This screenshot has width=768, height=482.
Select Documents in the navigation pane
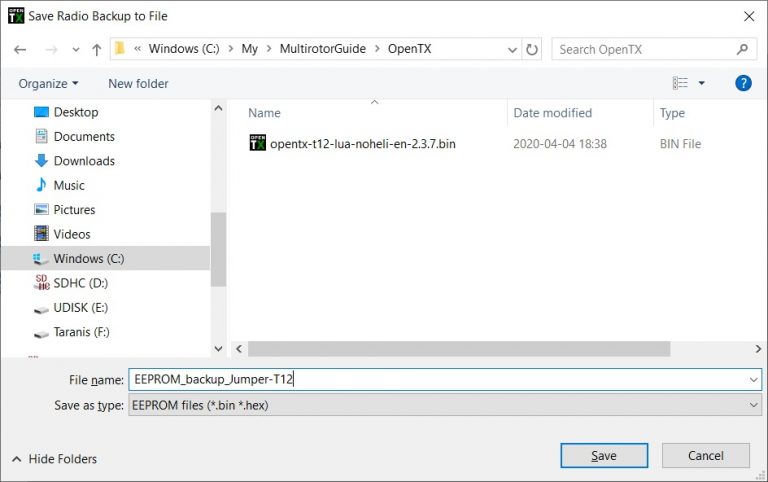[84, 137]
